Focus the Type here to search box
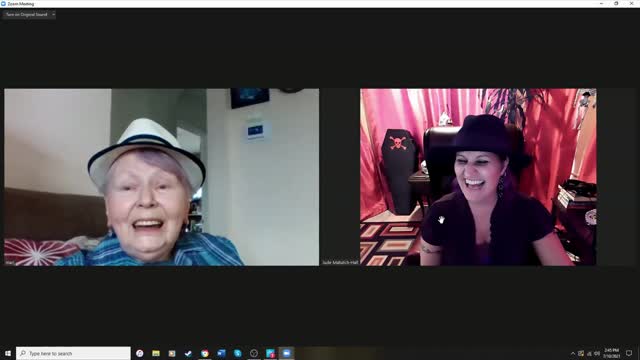 [x=73, y=353]
